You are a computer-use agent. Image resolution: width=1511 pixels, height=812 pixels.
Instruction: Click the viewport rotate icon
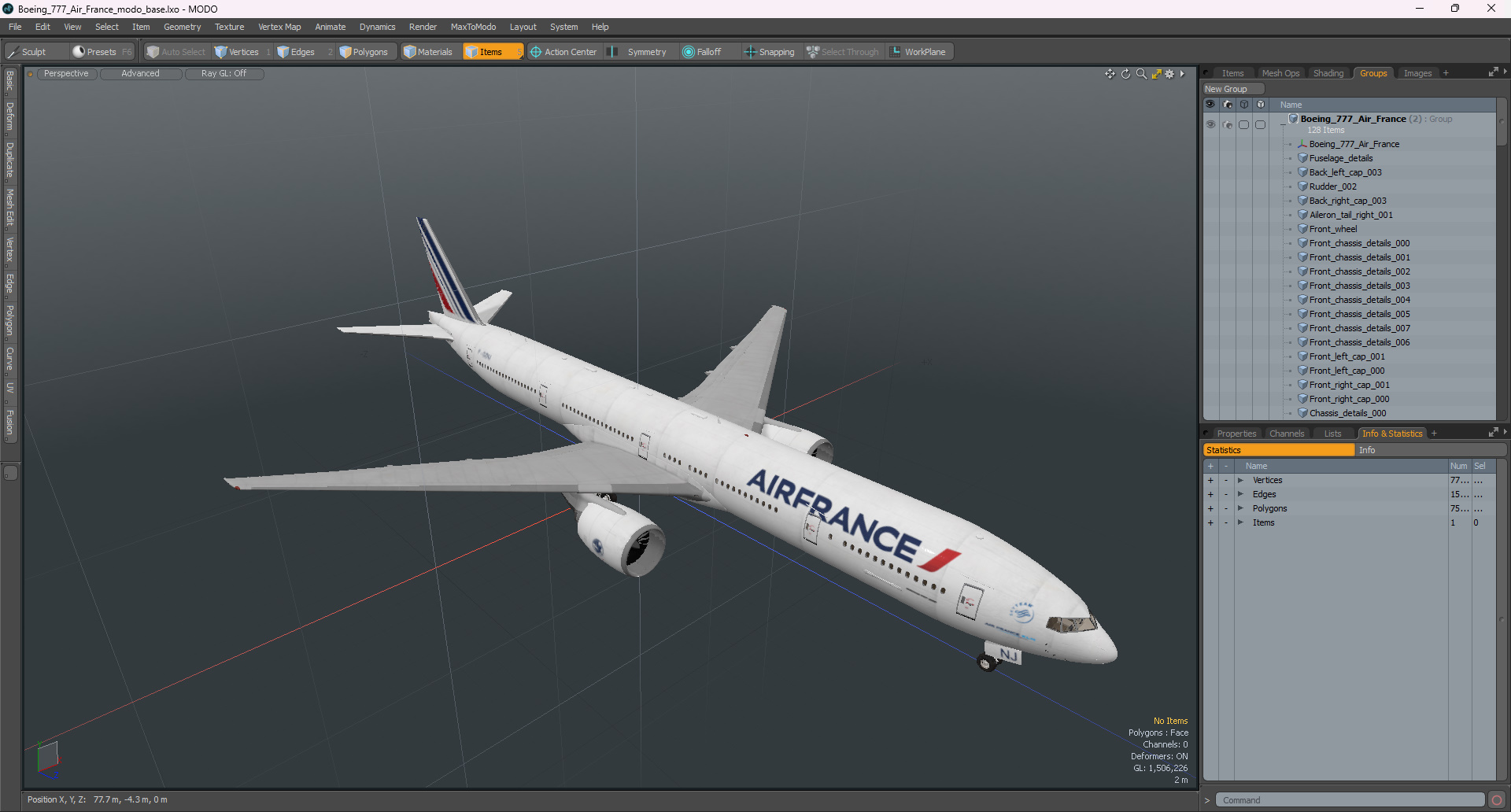tap(1125, 74)
